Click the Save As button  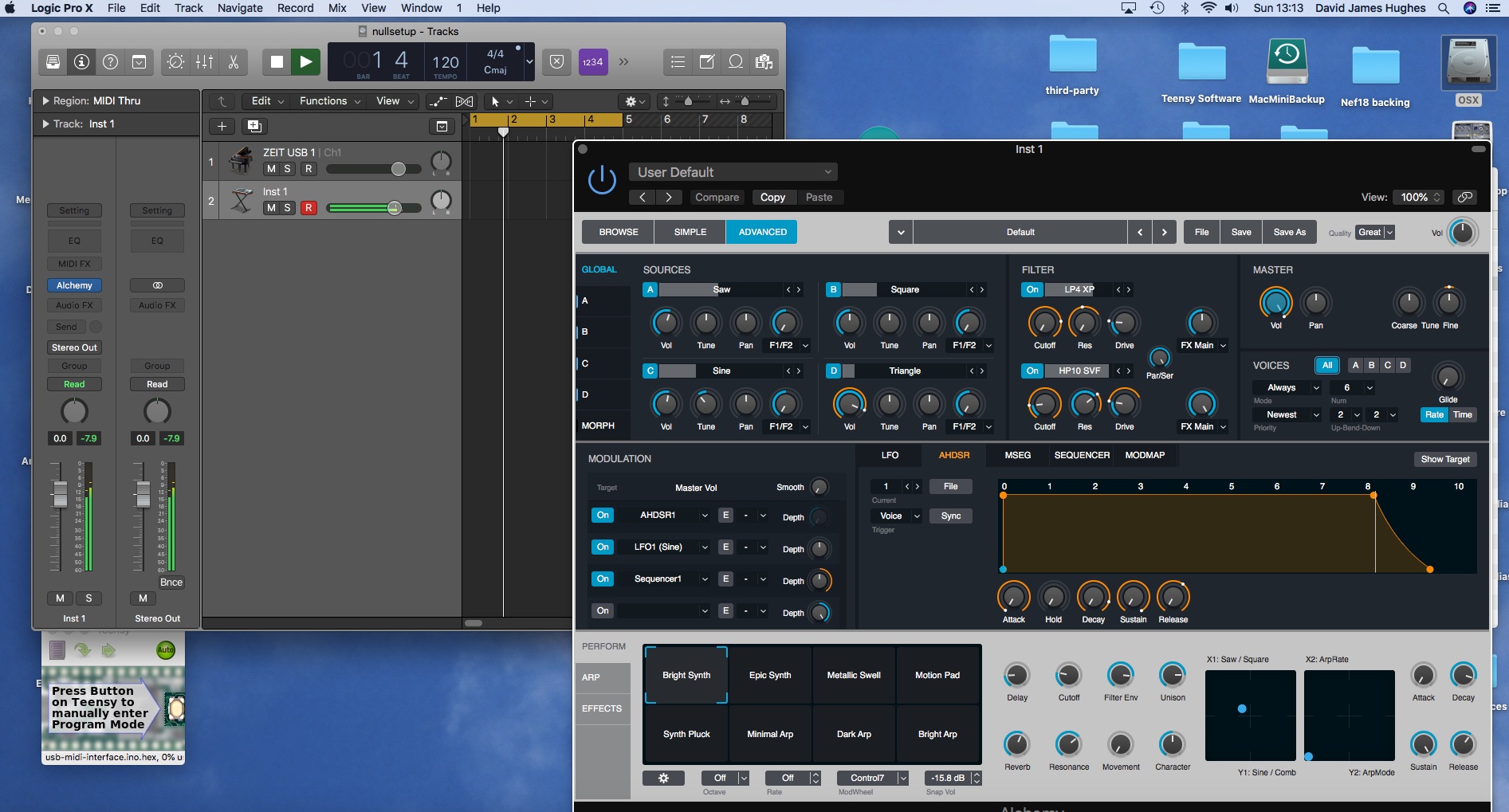pos(1289,232)
